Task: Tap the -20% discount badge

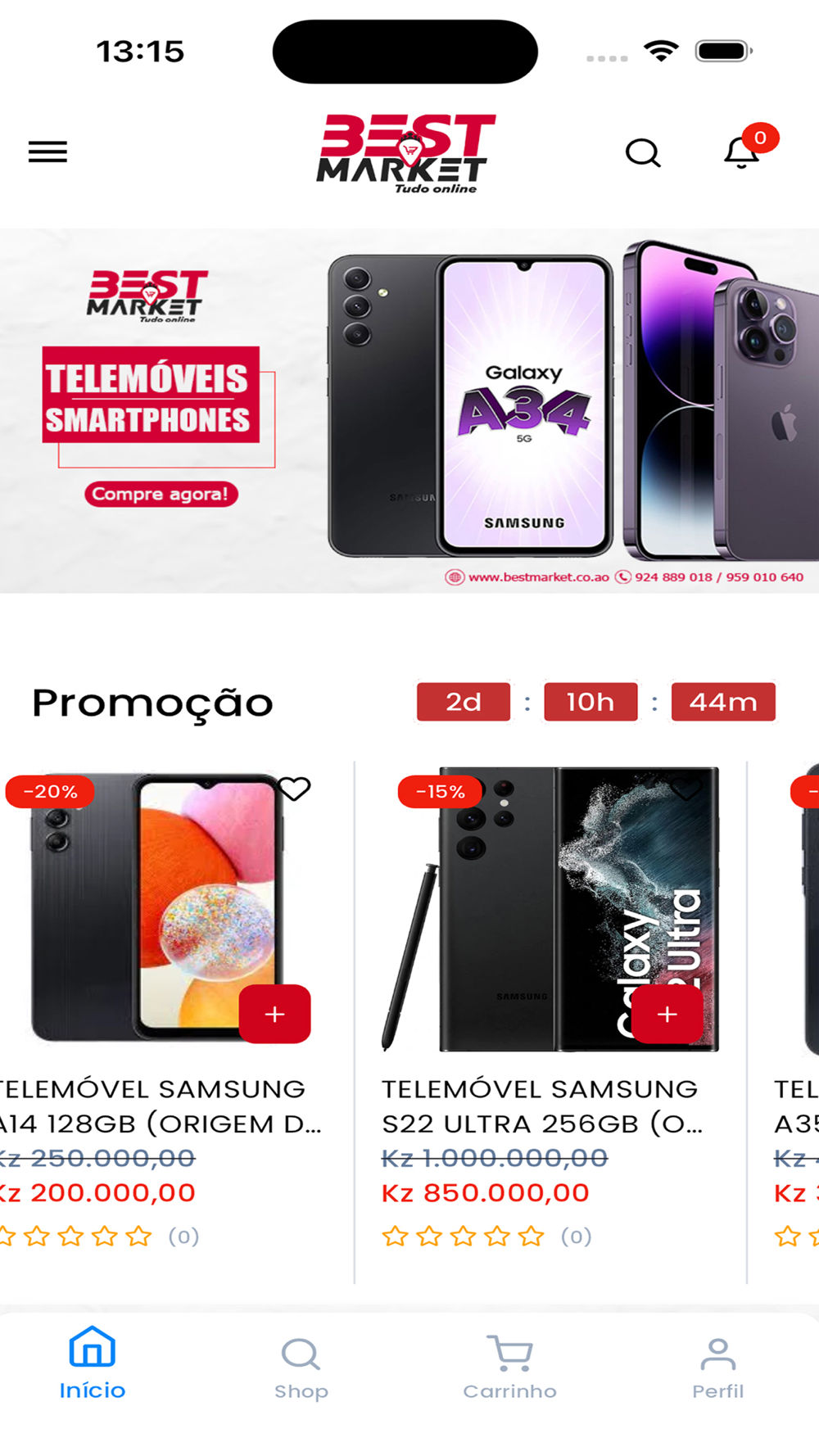Action: point(50,792)
